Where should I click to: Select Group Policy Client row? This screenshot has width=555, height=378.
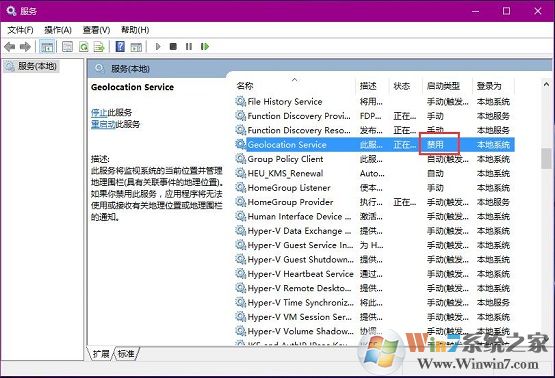(374, 159)
